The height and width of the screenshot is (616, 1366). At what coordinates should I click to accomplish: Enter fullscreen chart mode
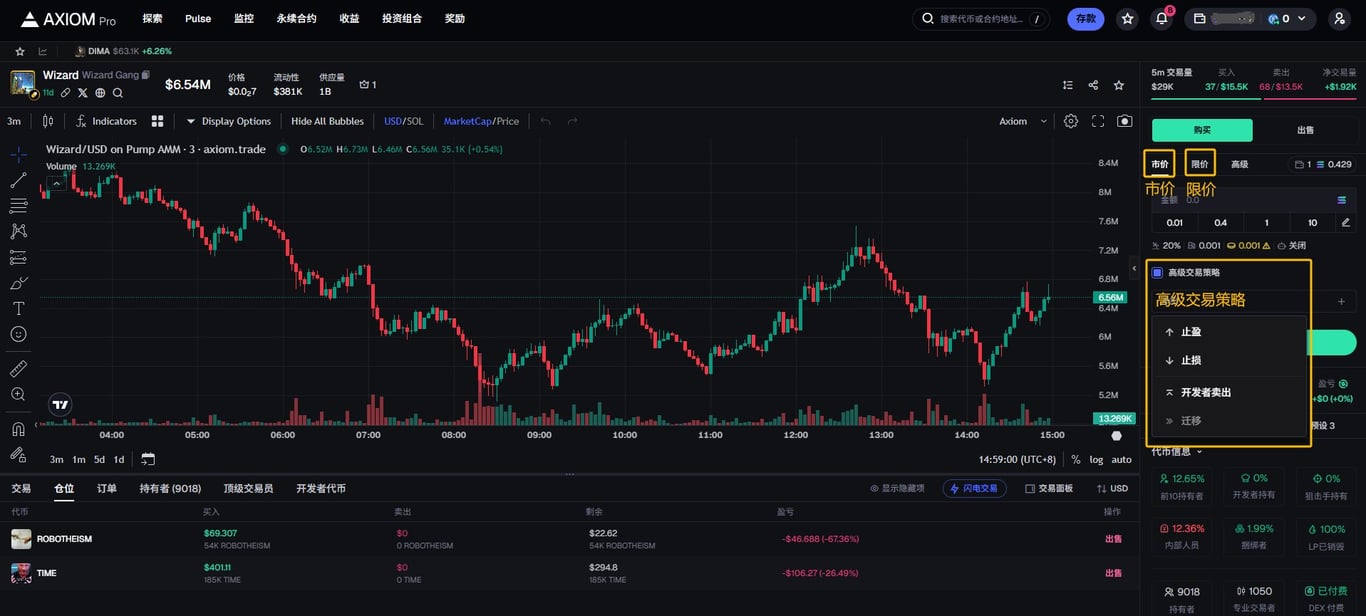pos(1098,121)
